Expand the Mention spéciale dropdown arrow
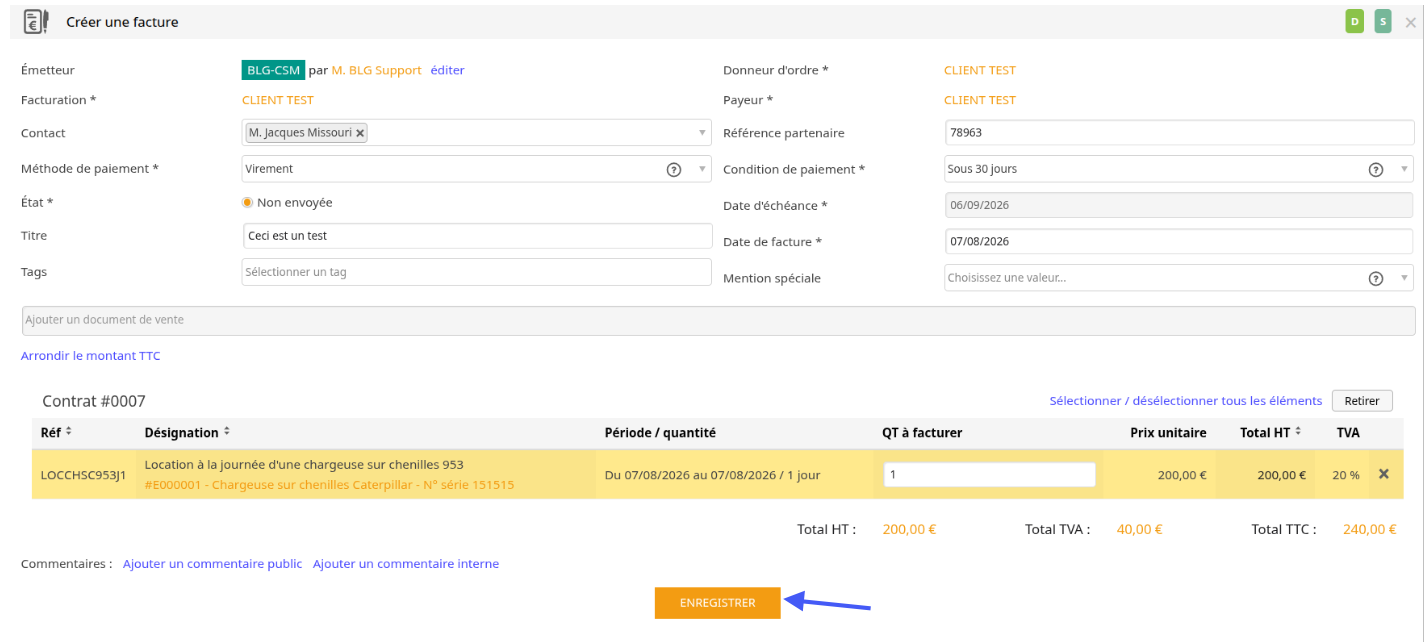The image size is (1425, 642). point(1404,278)
